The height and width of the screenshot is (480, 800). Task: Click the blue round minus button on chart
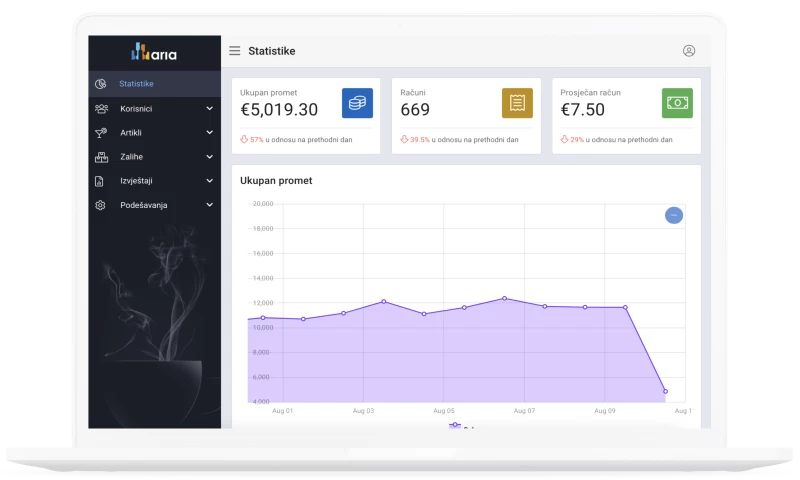(673, 215)
